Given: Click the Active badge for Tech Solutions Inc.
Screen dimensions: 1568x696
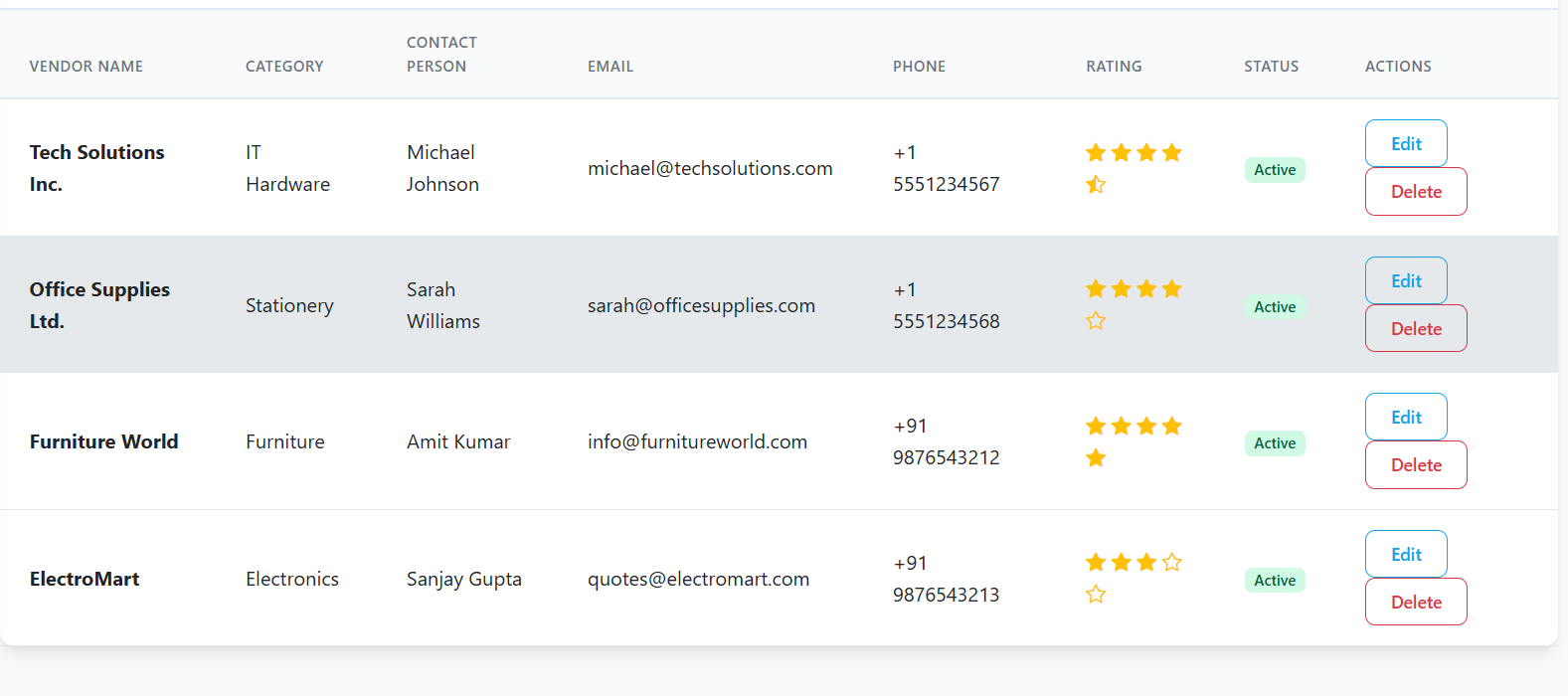Looking at the screenshot, I should (x=1274, y=170).
